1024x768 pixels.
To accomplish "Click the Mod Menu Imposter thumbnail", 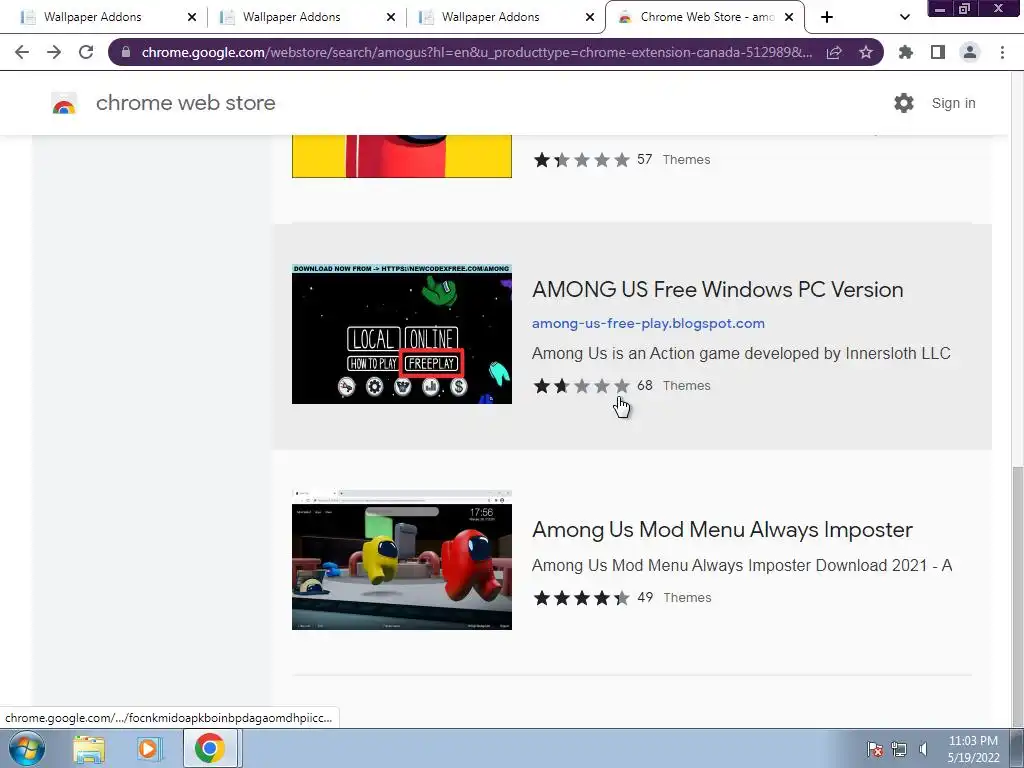I will [x=402, y=560].
